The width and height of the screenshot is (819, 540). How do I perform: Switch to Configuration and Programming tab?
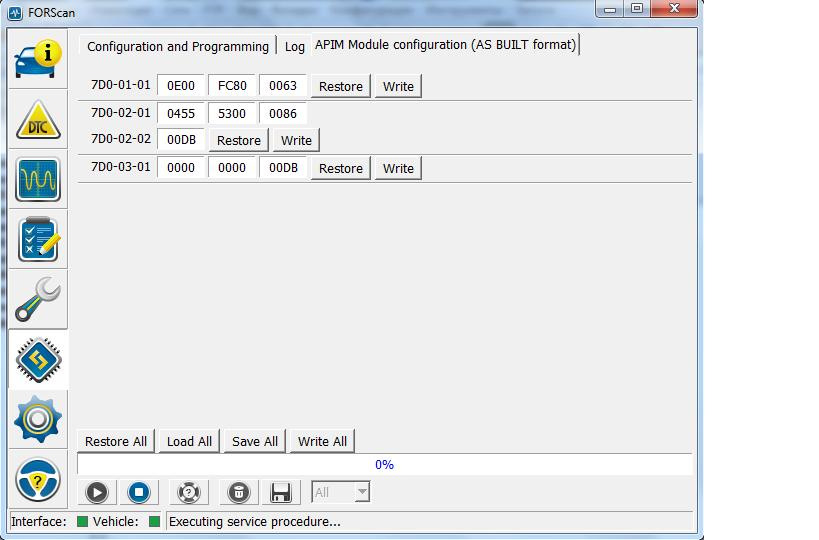click(x=178, y=46)
